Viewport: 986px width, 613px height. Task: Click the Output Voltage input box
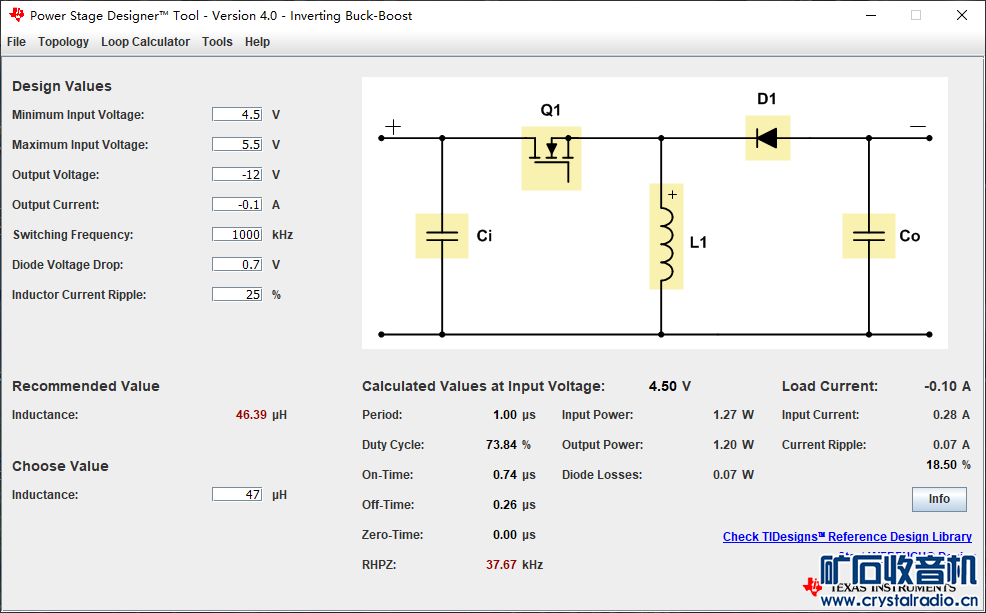[237, 175]
